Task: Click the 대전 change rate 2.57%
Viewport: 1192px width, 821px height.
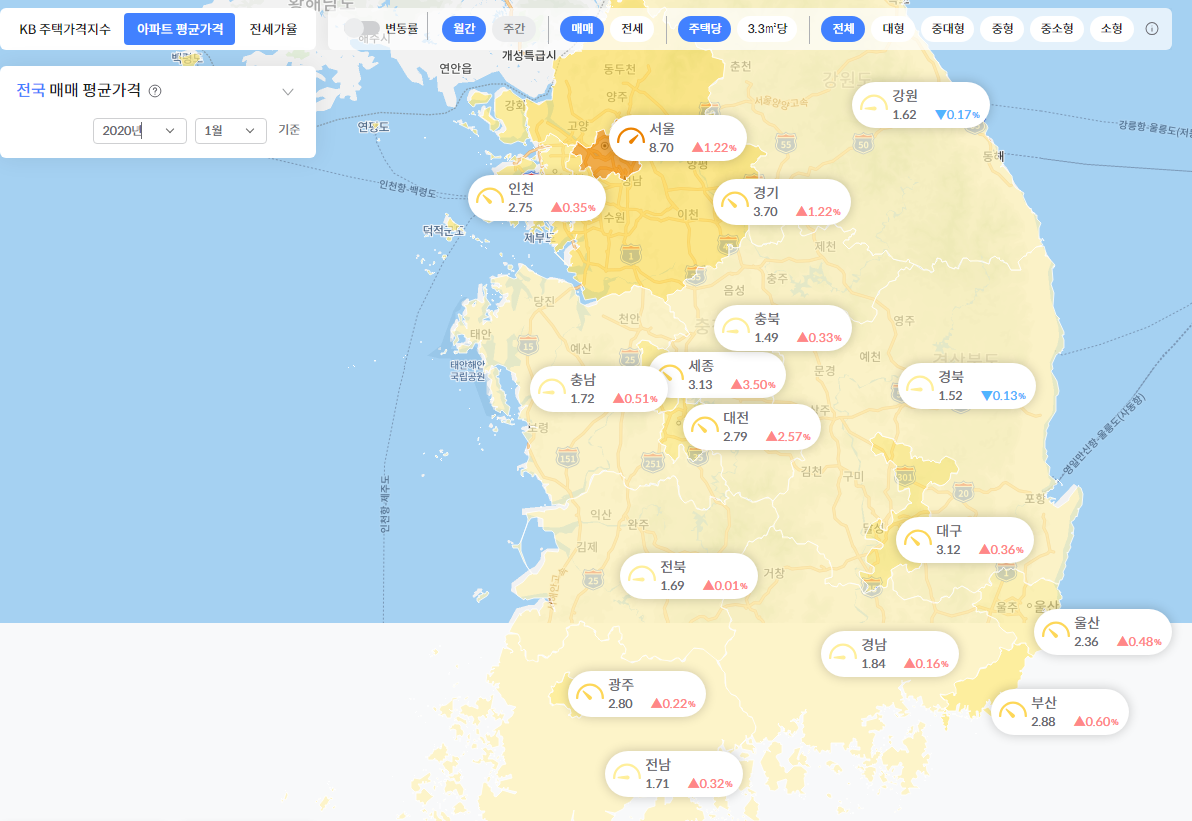Action: tap(788, 436)
